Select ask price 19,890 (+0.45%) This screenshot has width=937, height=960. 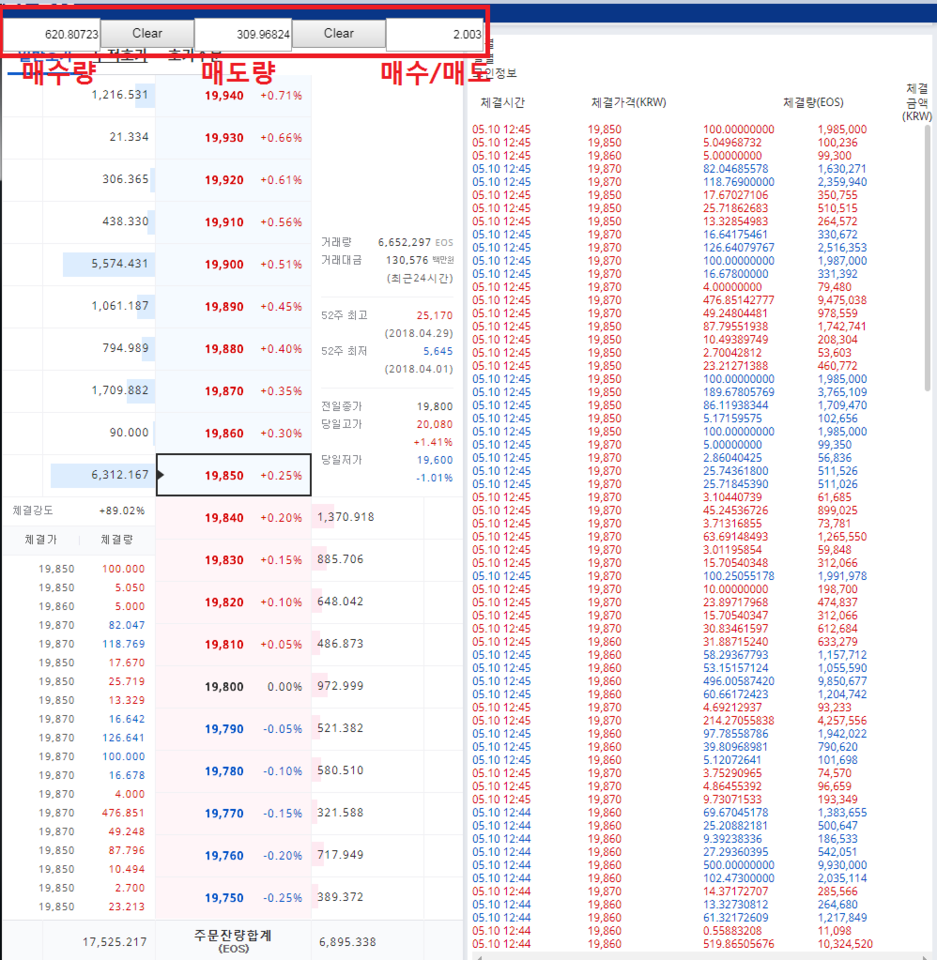[234, 307]
